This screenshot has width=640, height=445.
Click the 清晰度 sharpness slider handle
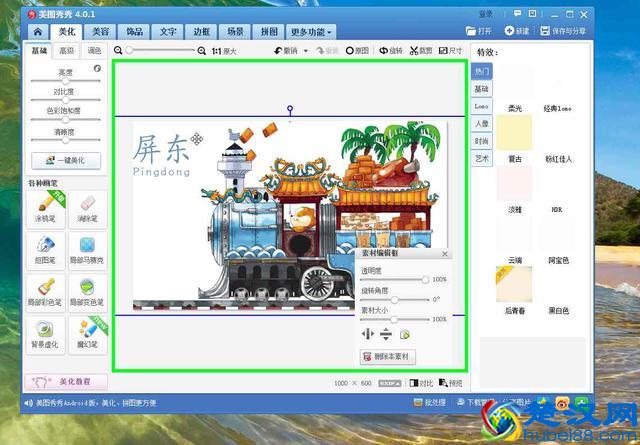coord(65,140)
